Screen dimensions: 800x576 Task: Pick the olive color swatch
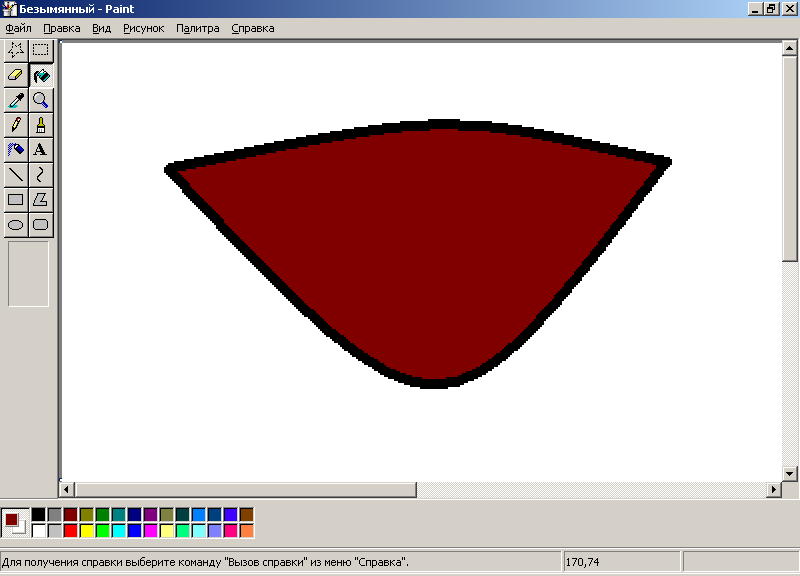coord(87,514)
